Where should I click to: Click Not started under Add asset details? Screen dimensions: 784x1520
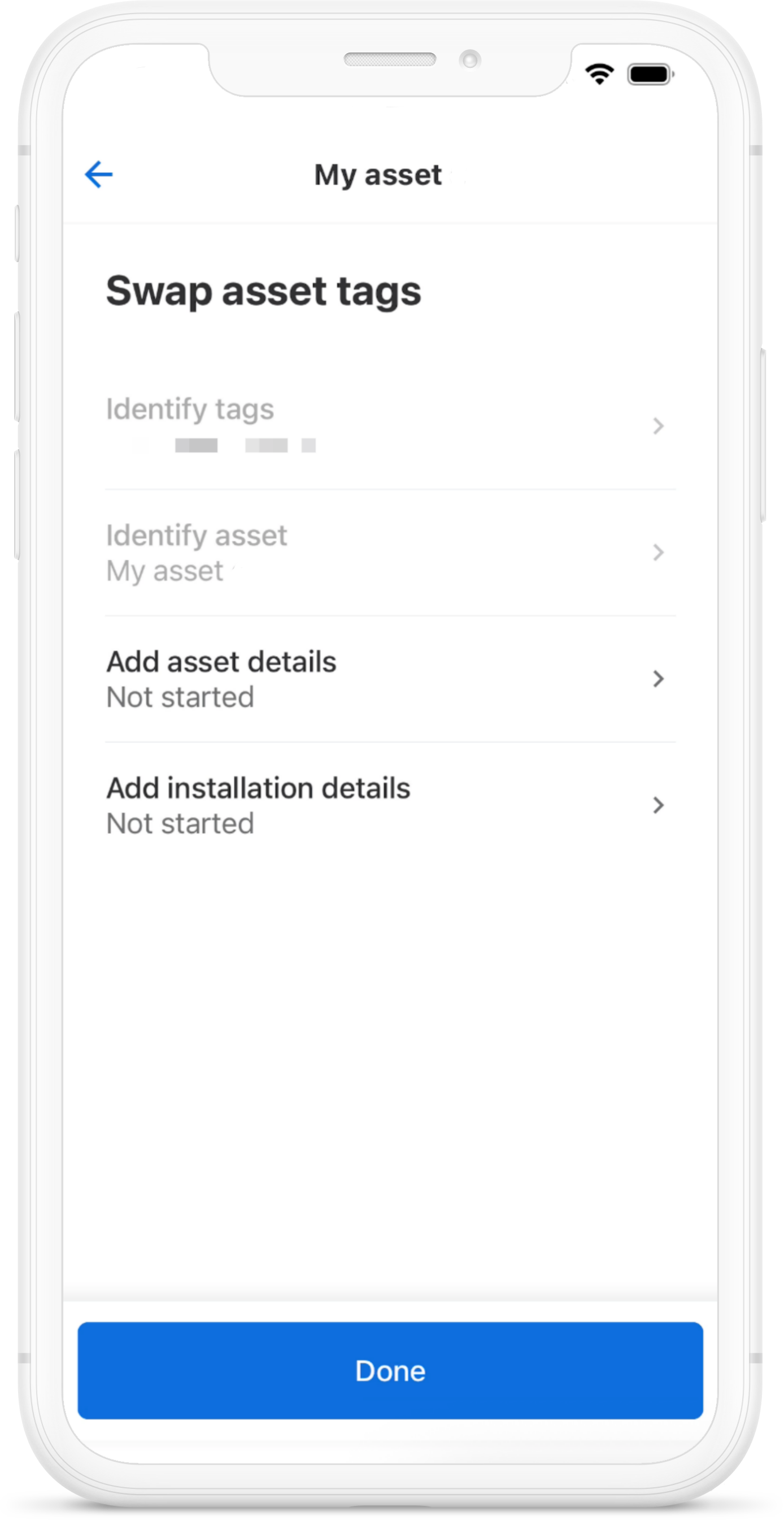[180, 697]
